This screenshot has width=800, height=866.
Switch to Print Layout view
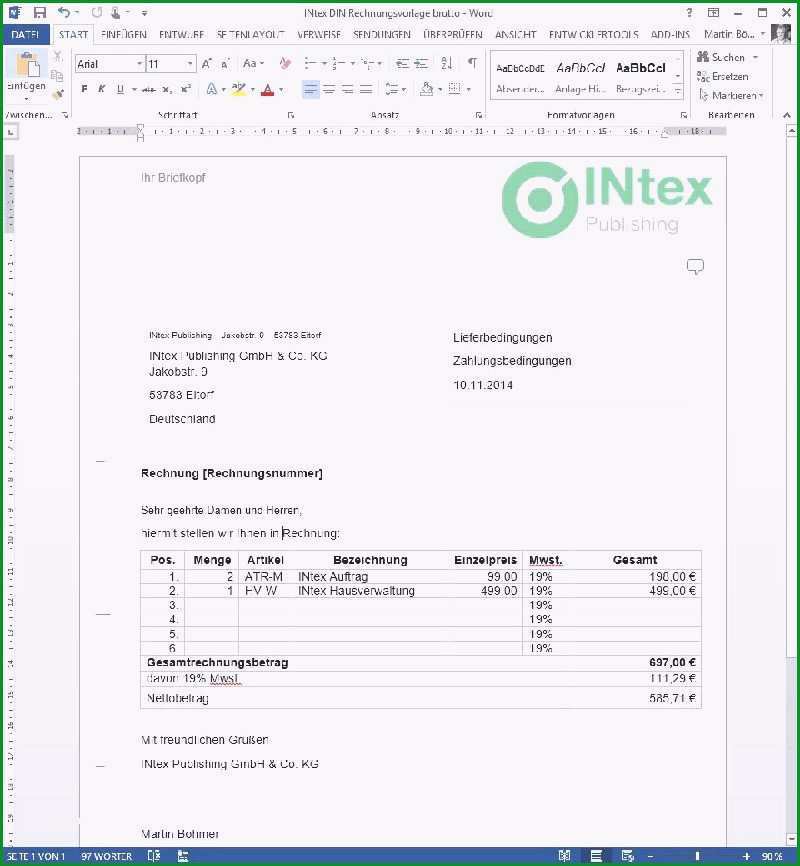(x=596, y=856)
